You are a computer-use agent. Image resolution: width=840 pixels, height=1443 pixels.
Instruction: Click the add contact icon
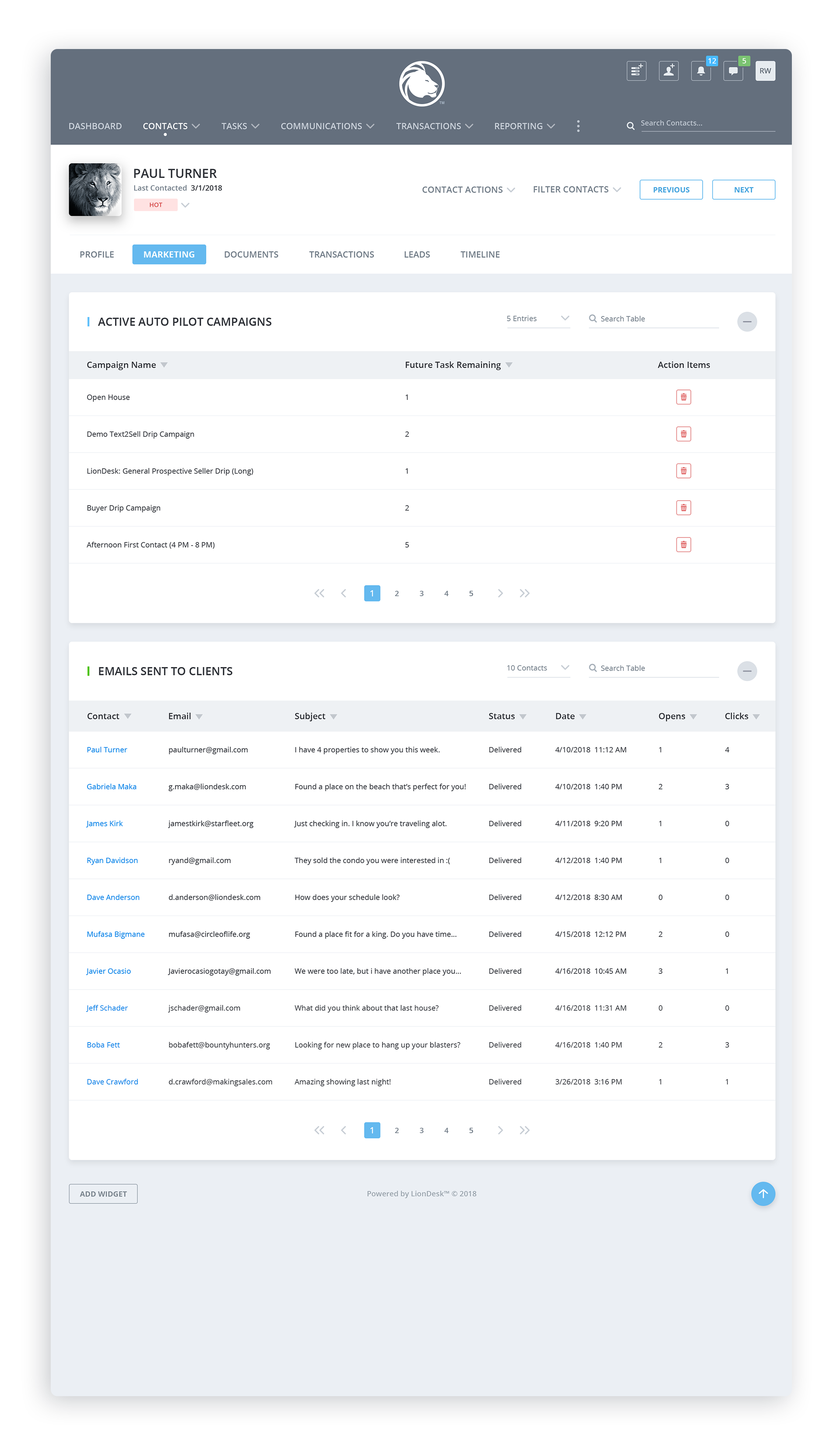click(x=668, y=71)
